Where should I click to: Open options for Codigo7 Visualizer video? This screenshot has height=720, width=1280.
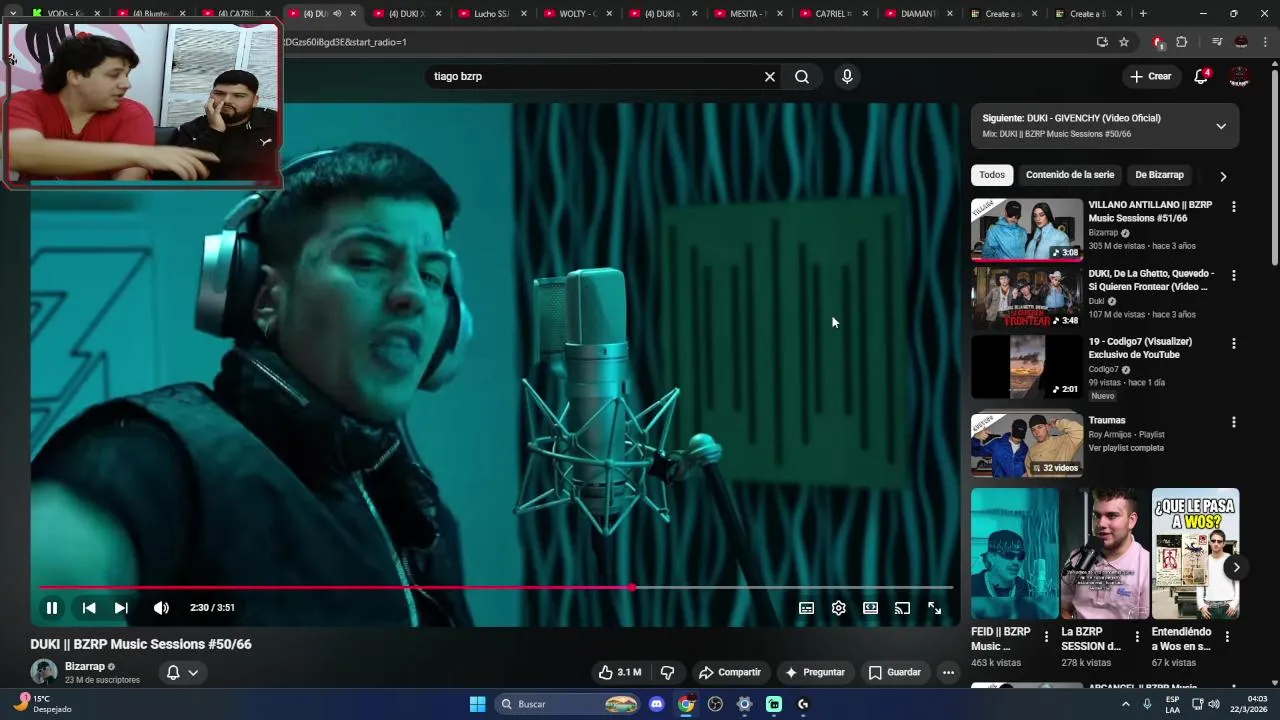(1233, 343)
